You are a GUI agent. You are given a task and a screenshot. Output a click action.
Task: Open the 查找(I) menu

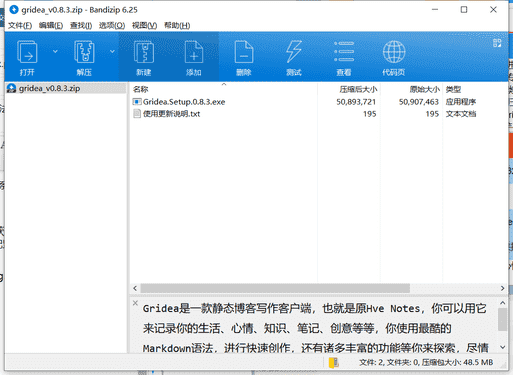81,25
